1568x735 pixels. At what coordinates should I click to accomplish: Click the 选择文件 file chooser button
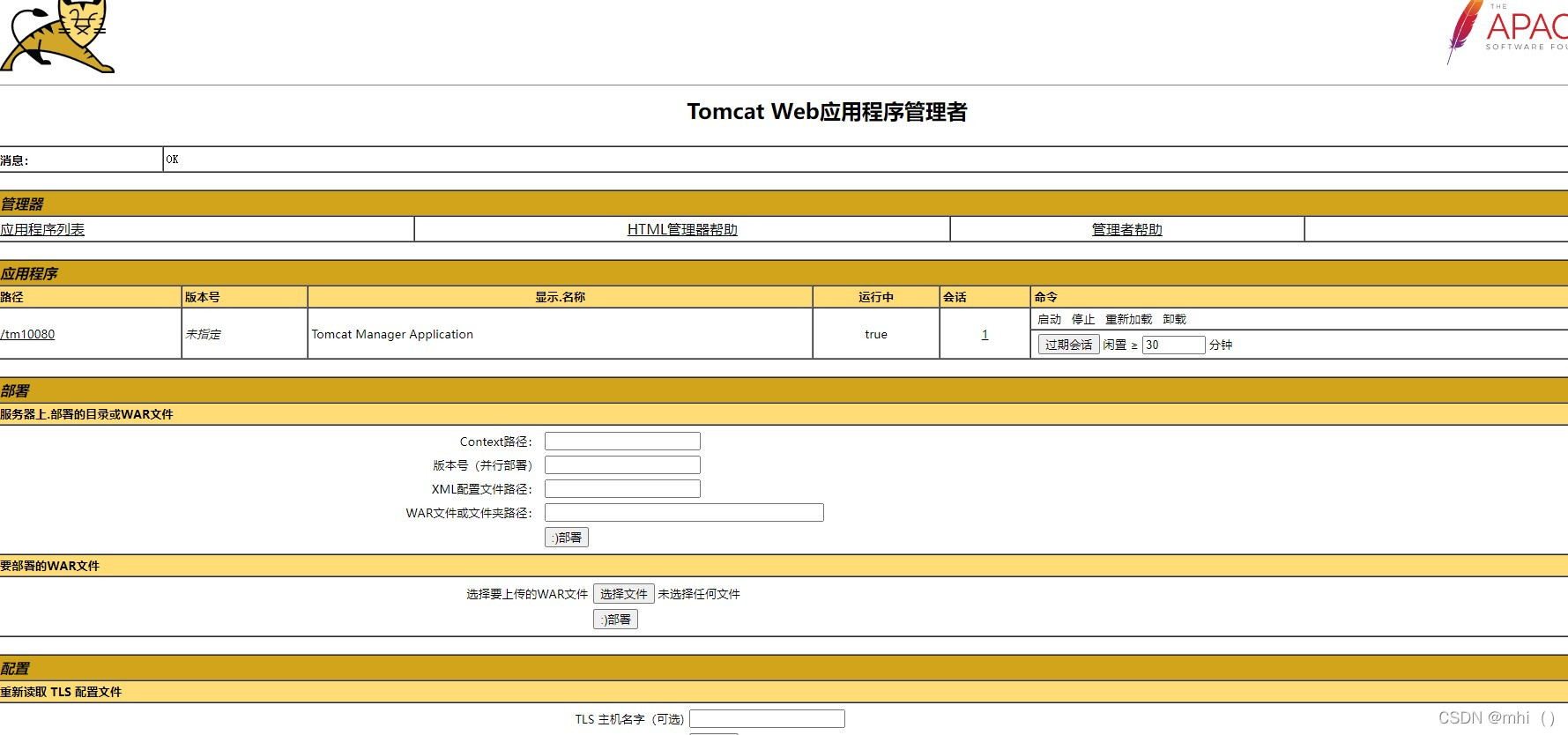[624, 594]
